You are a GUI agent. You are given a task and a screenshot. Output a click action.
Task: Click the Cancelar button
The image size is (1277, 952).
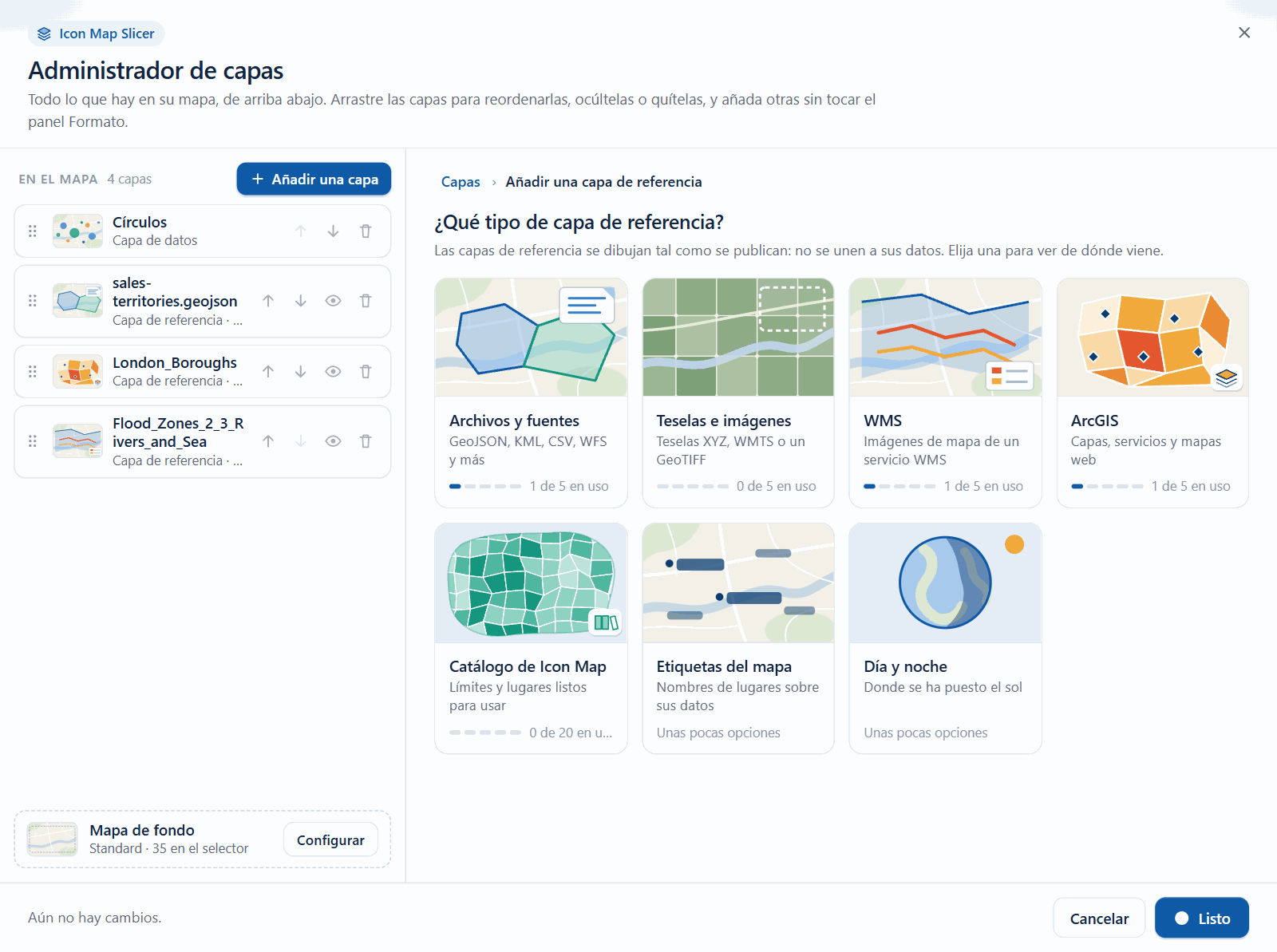(1099, 918)
